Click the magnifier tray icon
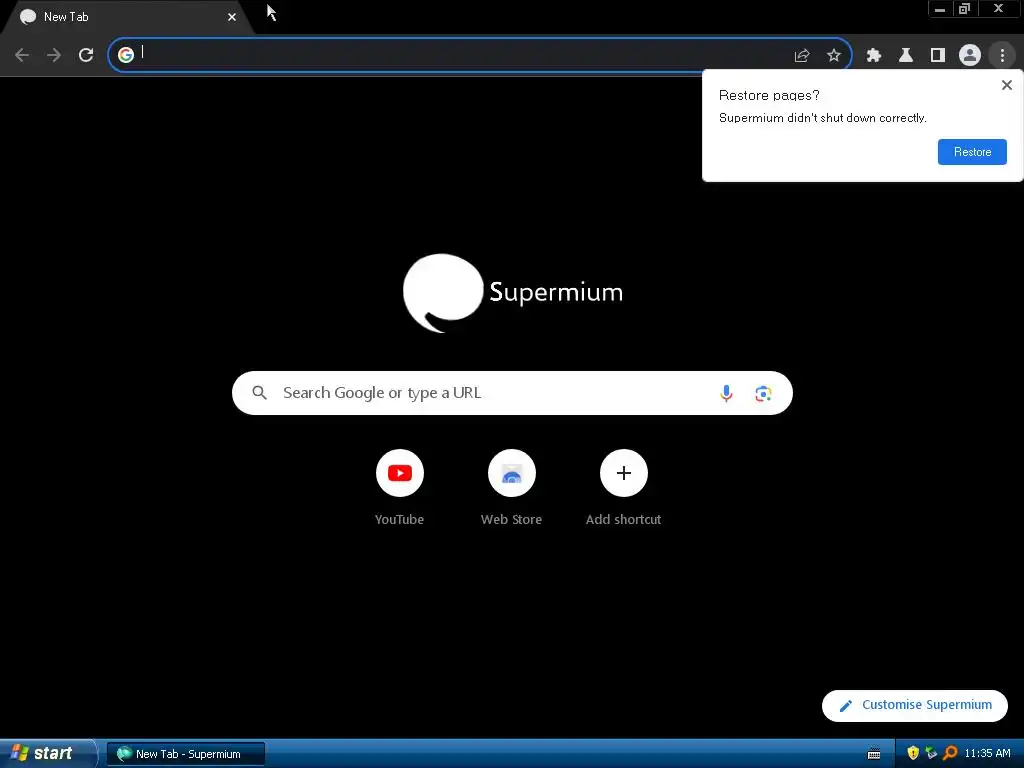The width and height of the screenshot is (1024, 768). (x=950, y=753)
